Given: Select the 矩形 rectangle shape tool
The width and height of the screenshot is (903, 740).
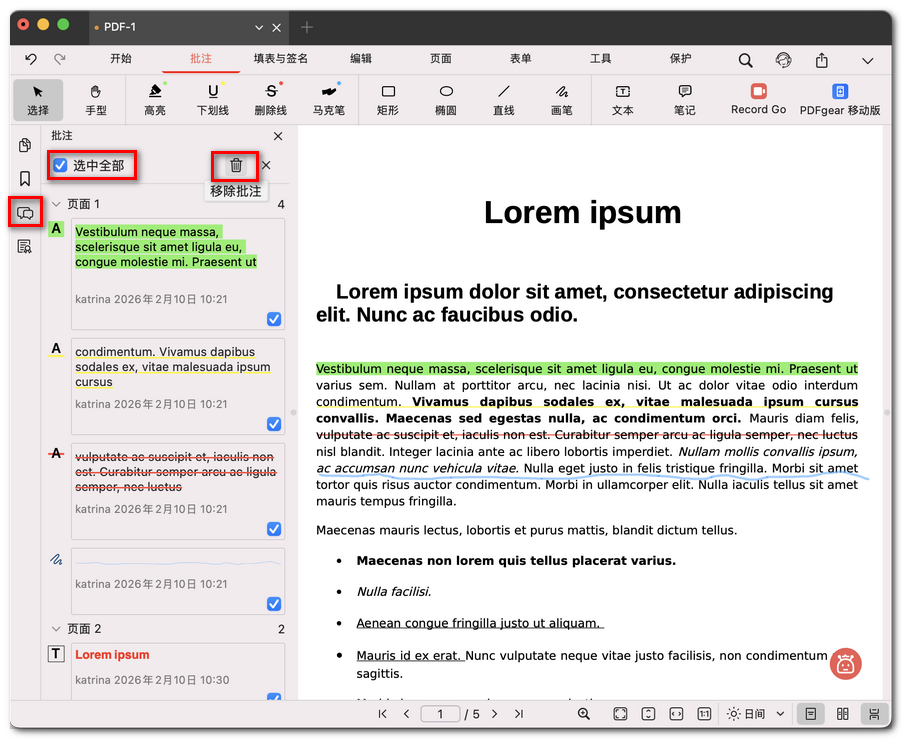Looking at the screenshot, I should point(388,100).
